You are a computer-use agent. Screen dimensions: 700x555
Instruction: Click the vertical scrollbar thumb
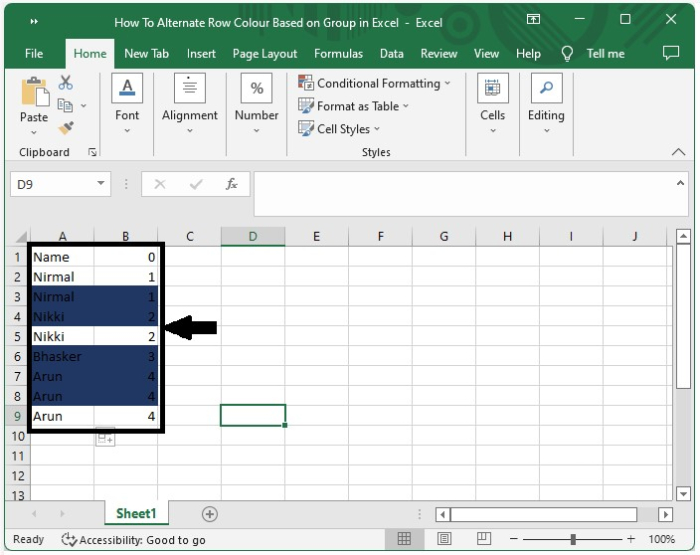click(683, 317)
